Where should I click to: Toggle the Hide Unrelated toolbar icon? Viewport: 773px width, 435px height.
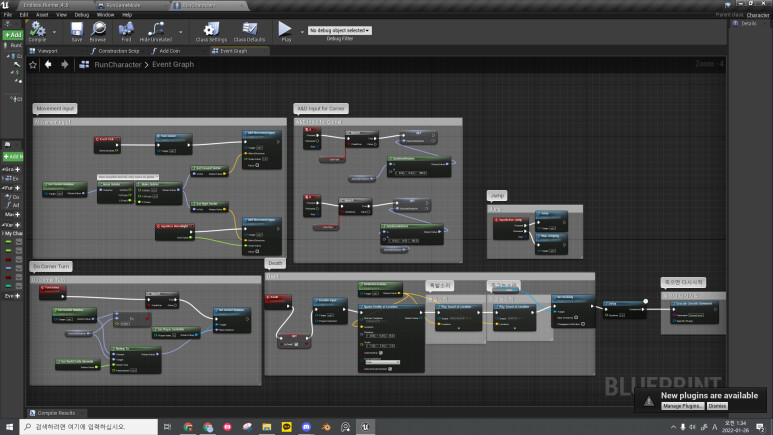point(156,30)
